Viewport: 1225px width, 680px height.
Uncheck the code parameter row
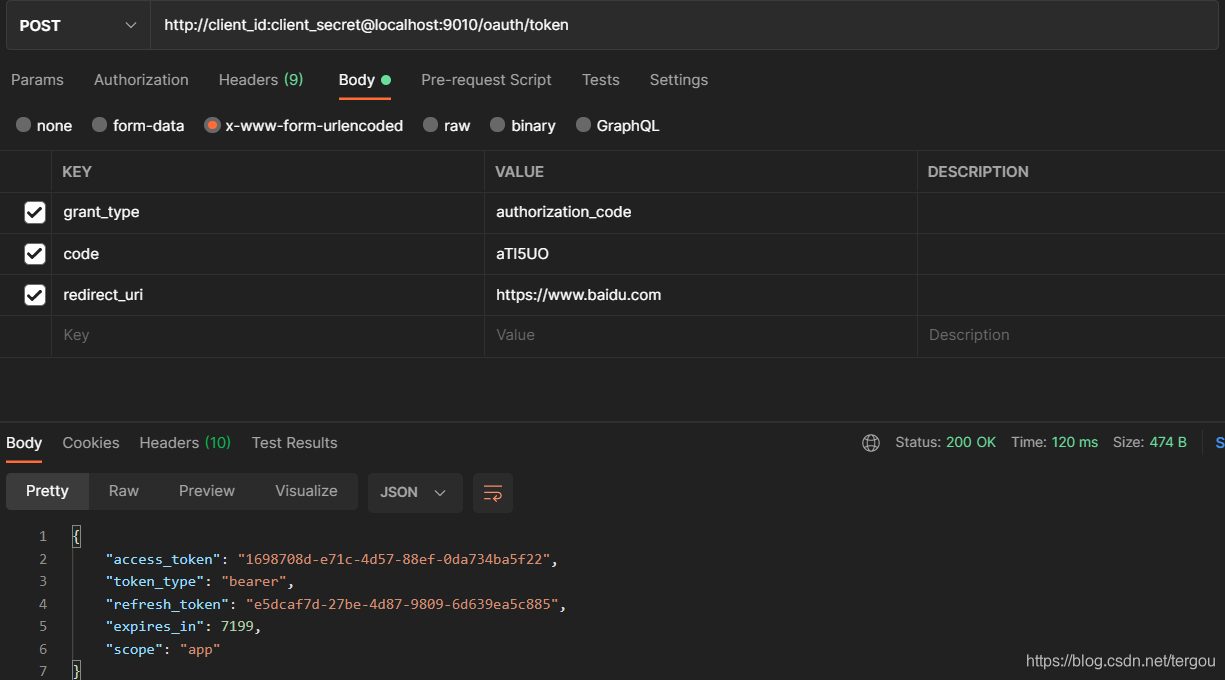[x=35, y=253]
